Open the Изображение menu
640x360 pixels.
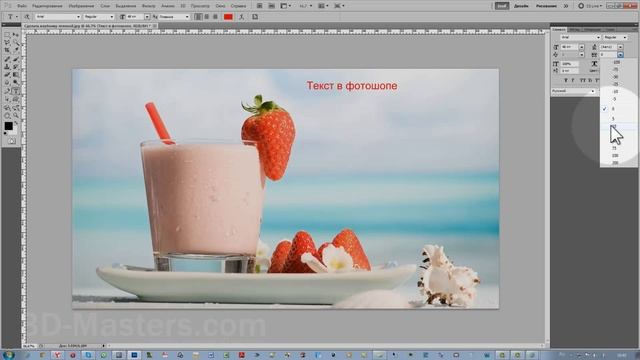(81, 6)
